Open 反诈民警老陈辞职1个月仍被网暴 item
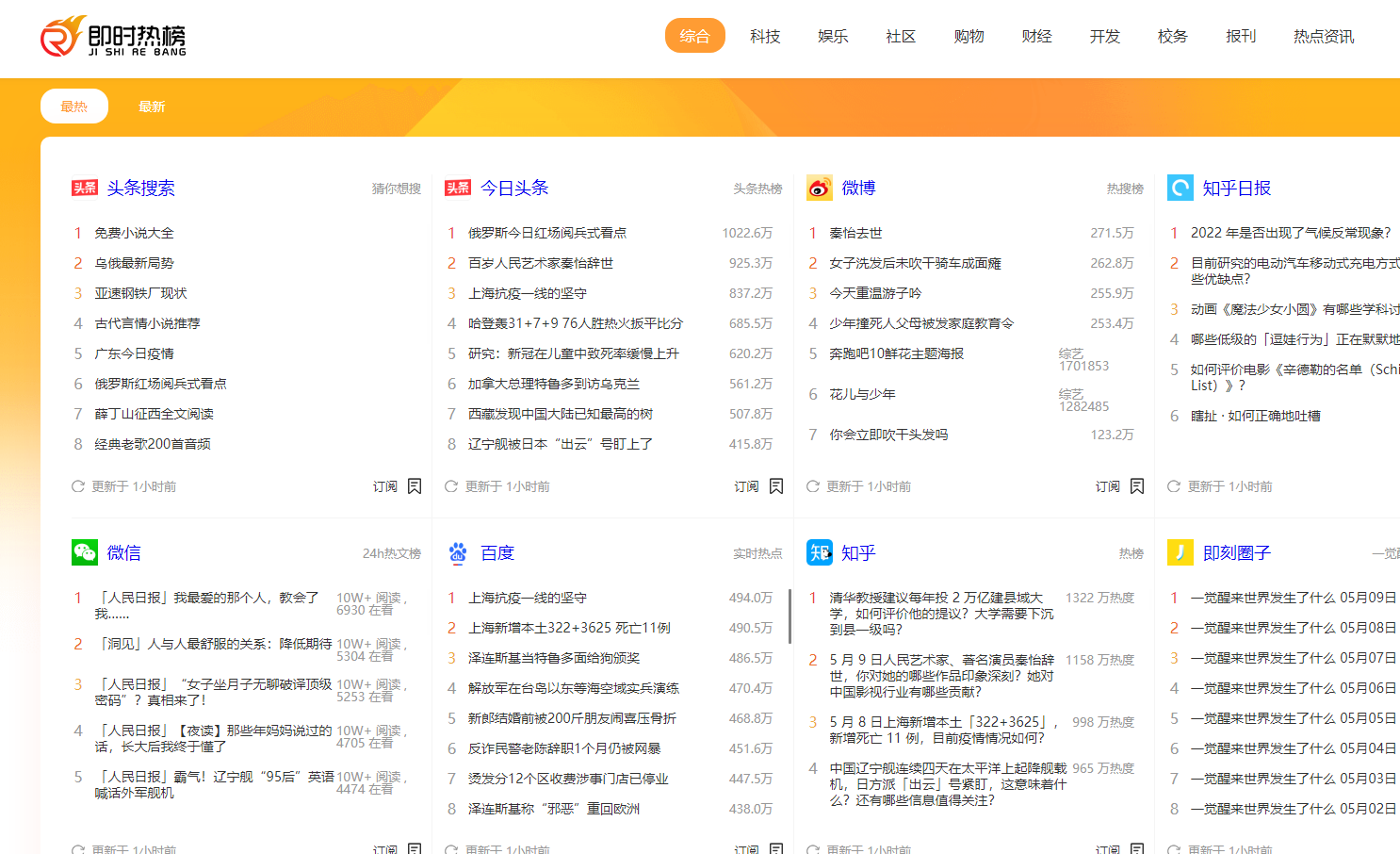This screenshot has height=854, width=1400. tap(564, 748)
